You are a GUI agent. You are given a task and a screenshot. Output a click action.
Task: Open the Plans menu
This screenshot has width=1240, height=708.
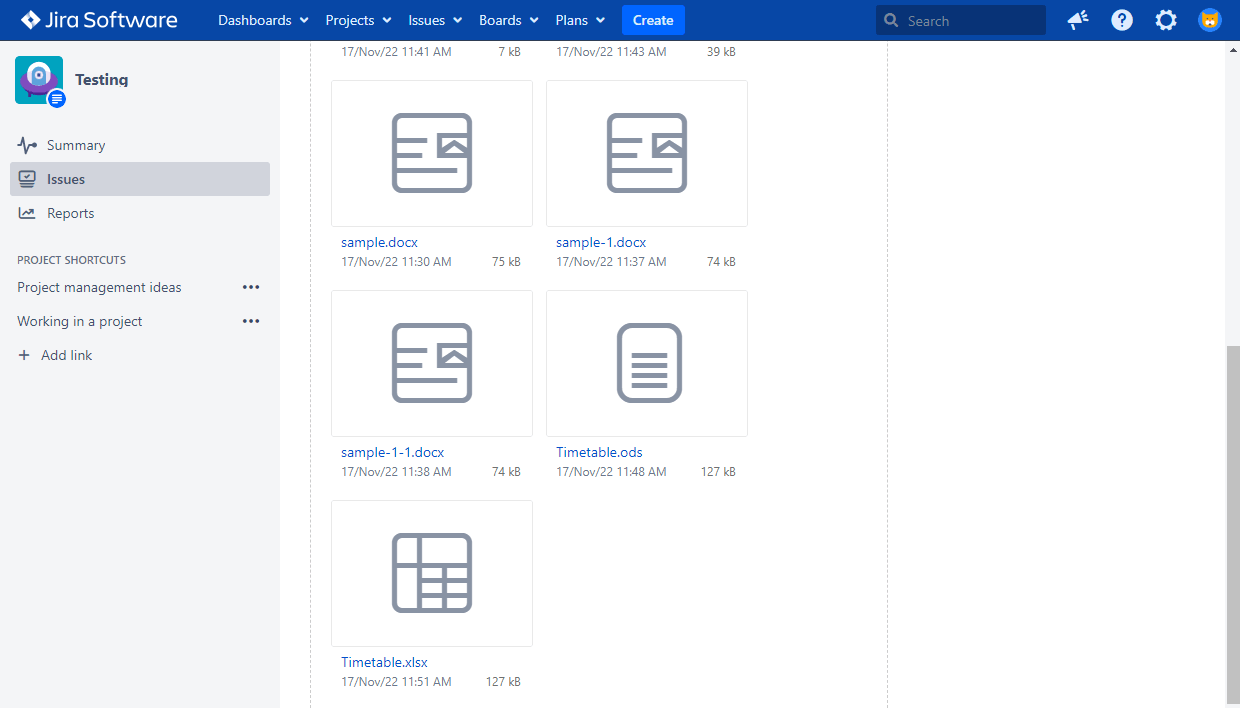580,20
